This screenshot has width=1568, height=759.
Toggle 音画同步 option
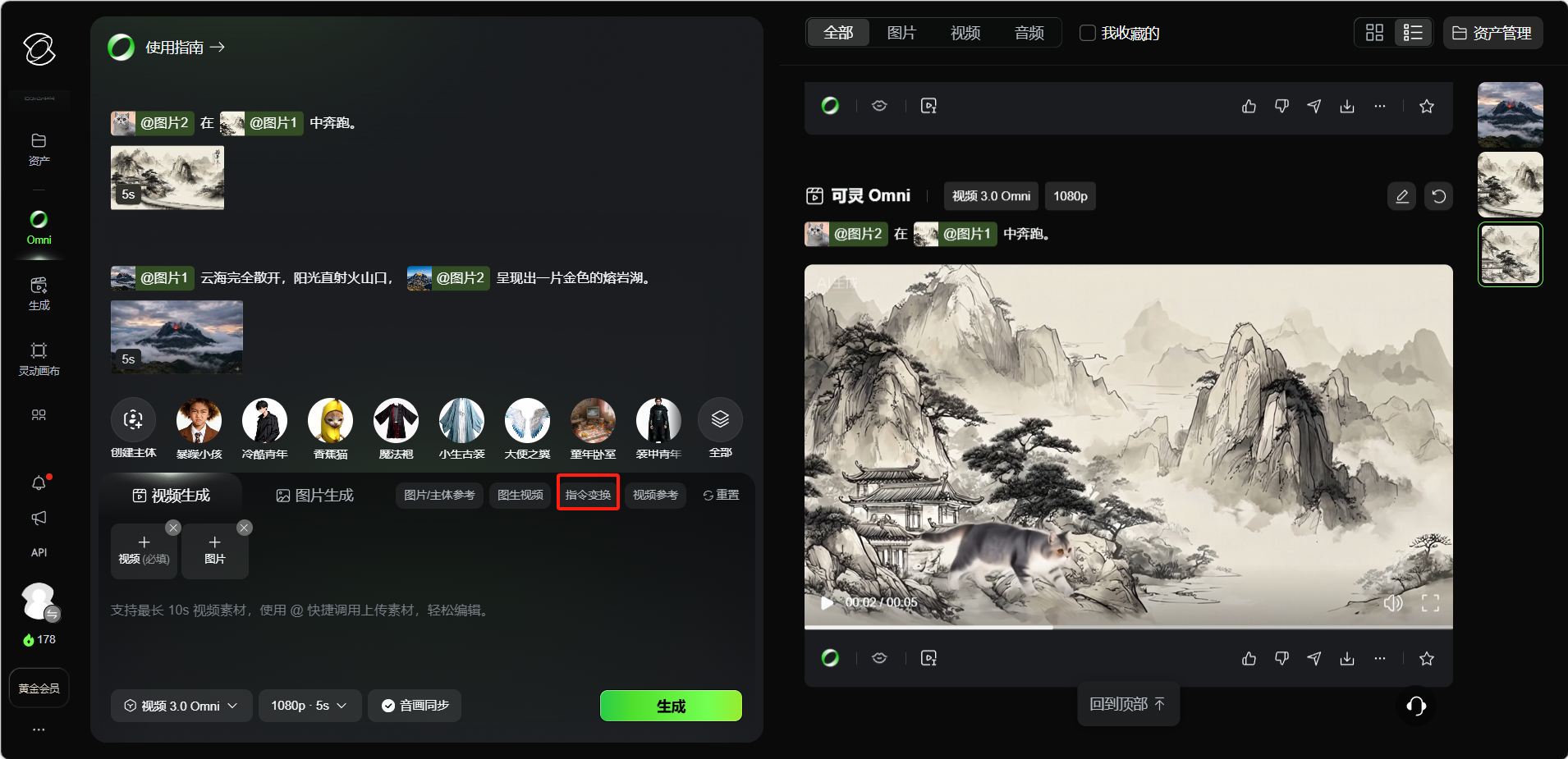pyautogui.click(x=415, y=706)
